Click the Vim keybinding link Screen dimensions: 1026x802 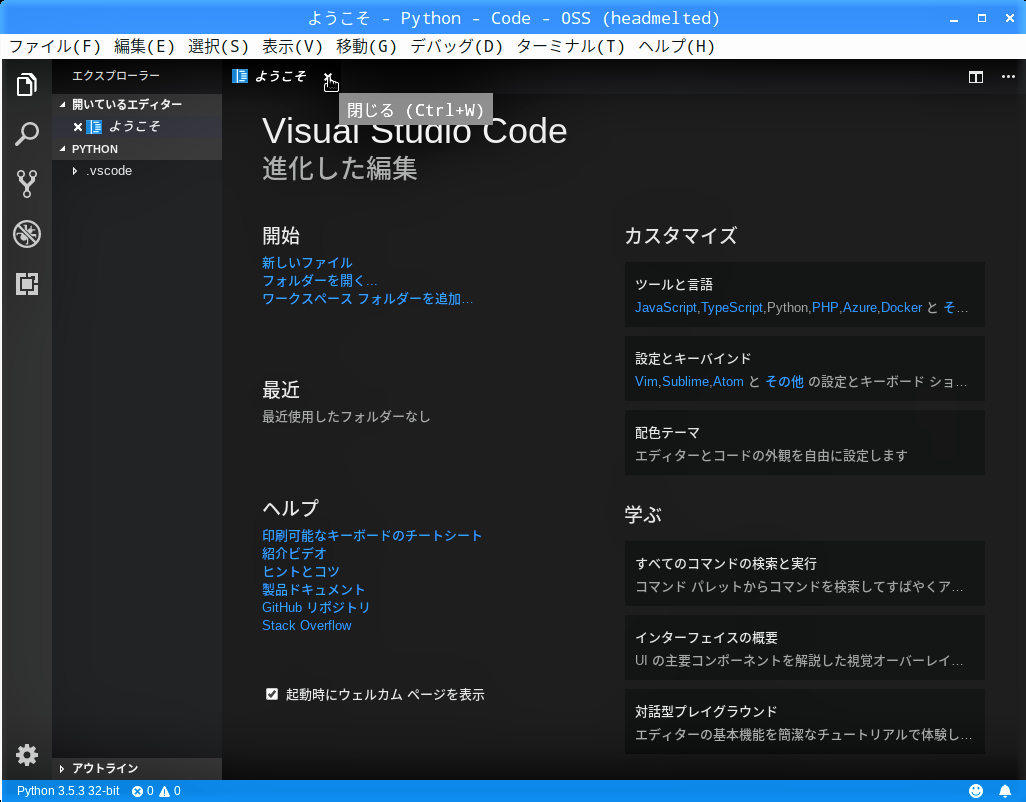coord(646,381)
